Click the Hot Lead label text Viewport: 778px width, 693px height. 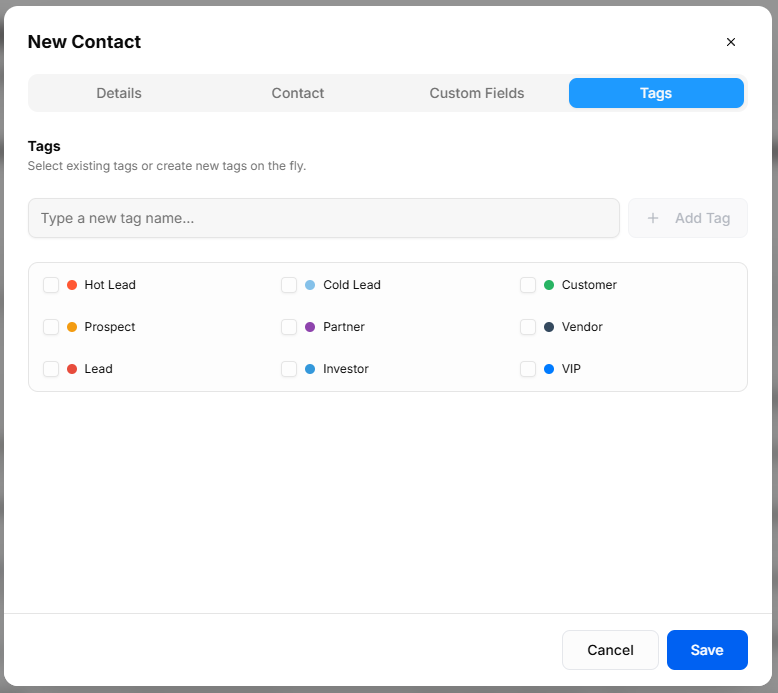110,285
